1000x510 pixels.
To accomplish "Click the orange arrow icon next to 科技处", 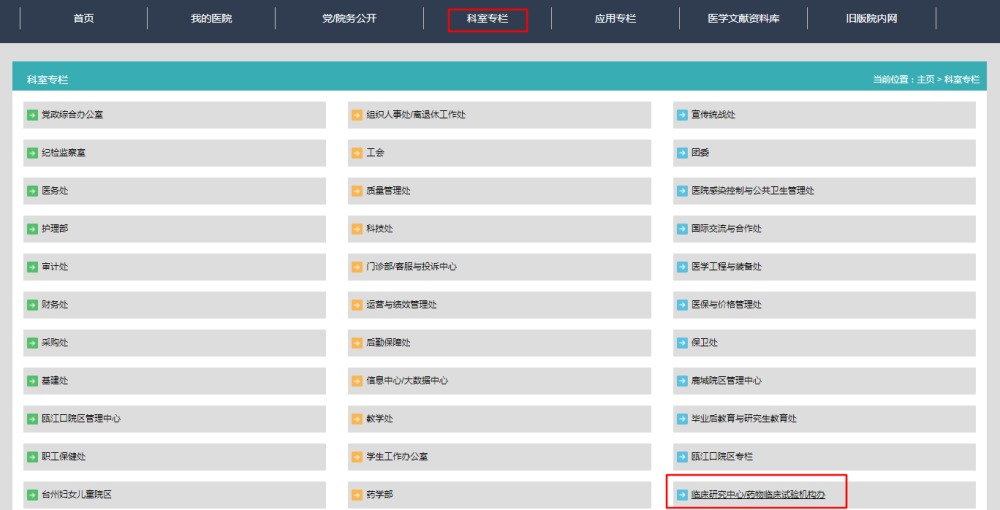I will pyautogui.click(x=357, y=229).
